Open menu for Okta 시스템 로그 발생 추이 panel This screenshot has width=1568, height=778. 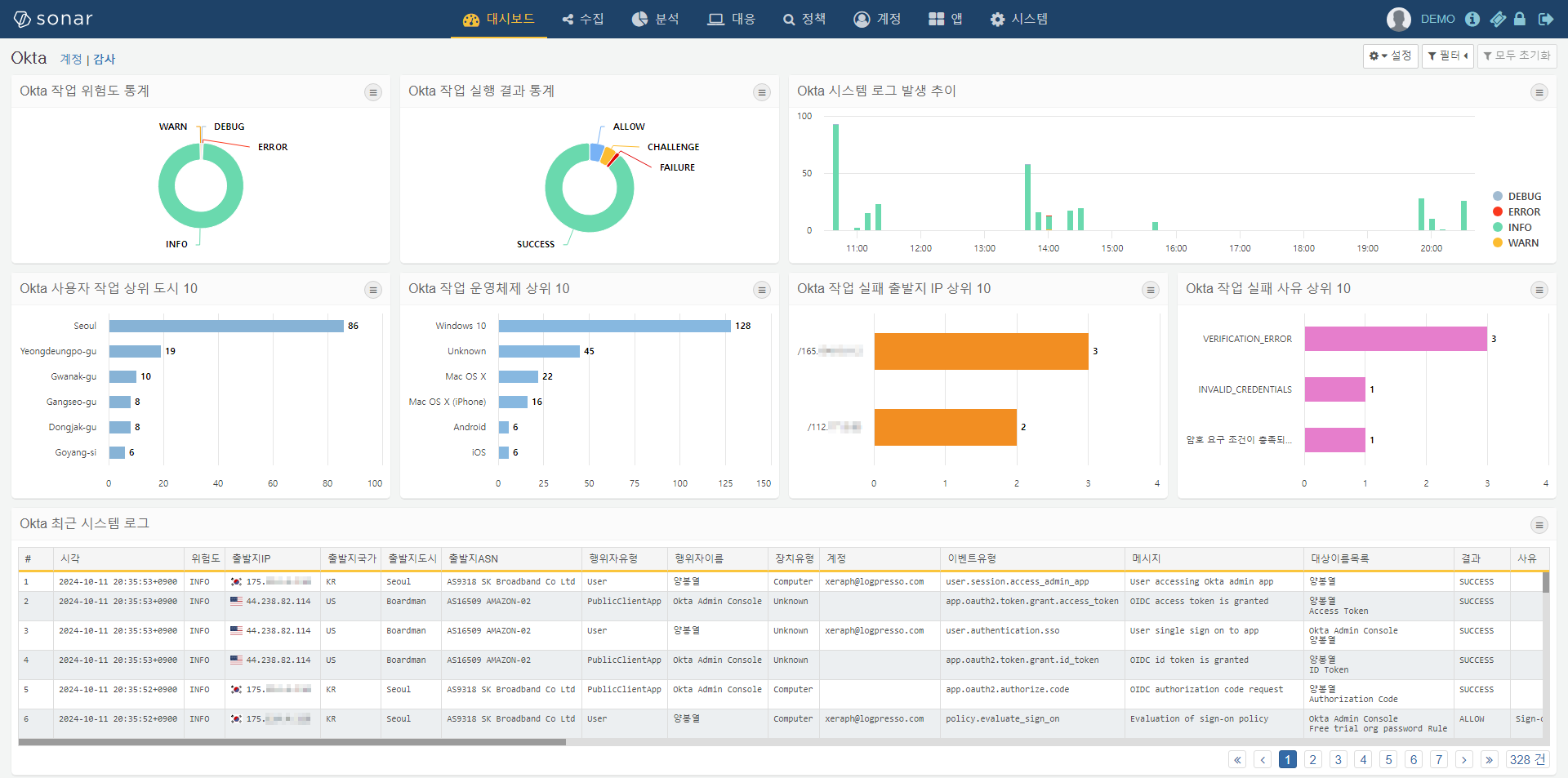(x=1539, y=92)
